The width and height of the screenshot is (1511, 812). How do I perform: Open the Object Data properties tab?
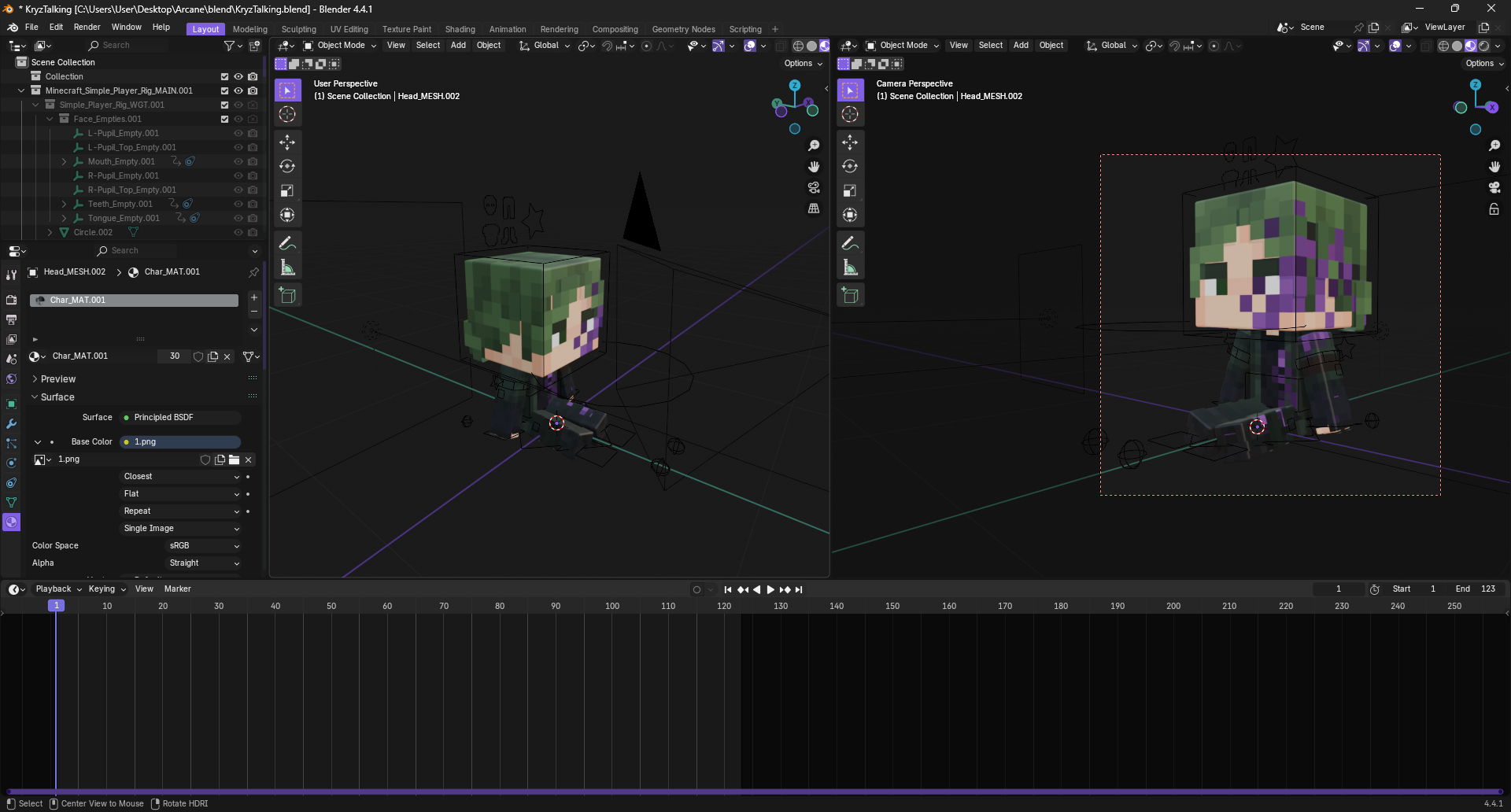click(11, 502)
